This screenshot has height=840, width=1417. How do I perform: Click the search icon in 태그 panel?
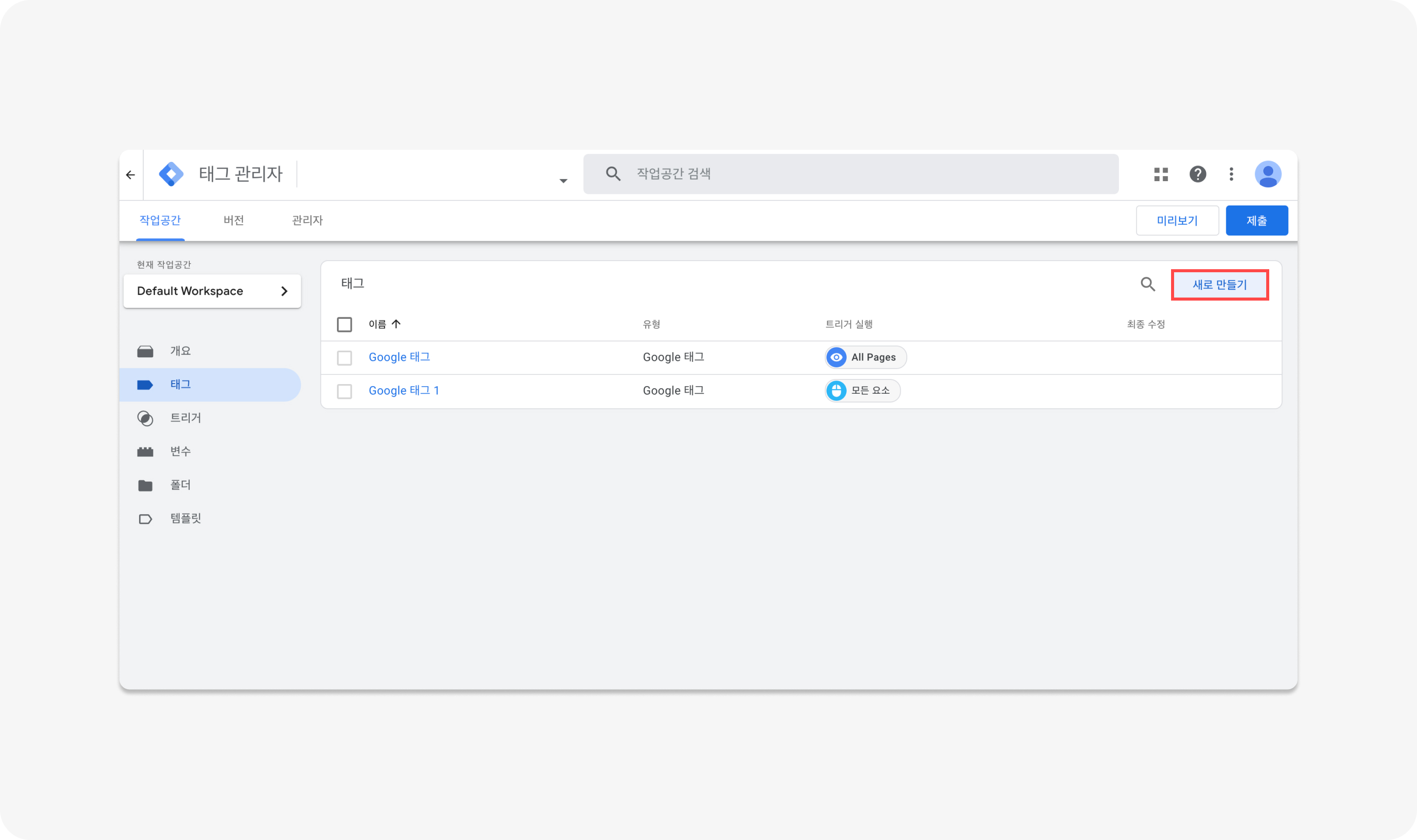[1148, 284]
